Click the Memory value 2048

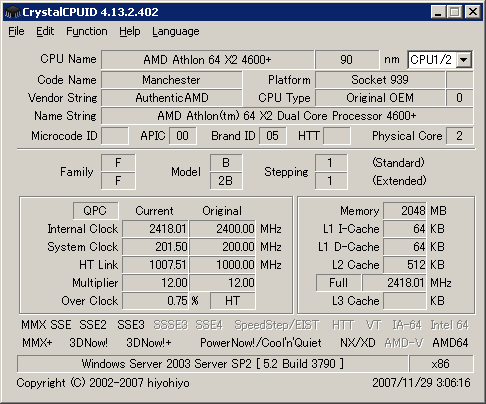pyautogui.click(x=405, y=211)
